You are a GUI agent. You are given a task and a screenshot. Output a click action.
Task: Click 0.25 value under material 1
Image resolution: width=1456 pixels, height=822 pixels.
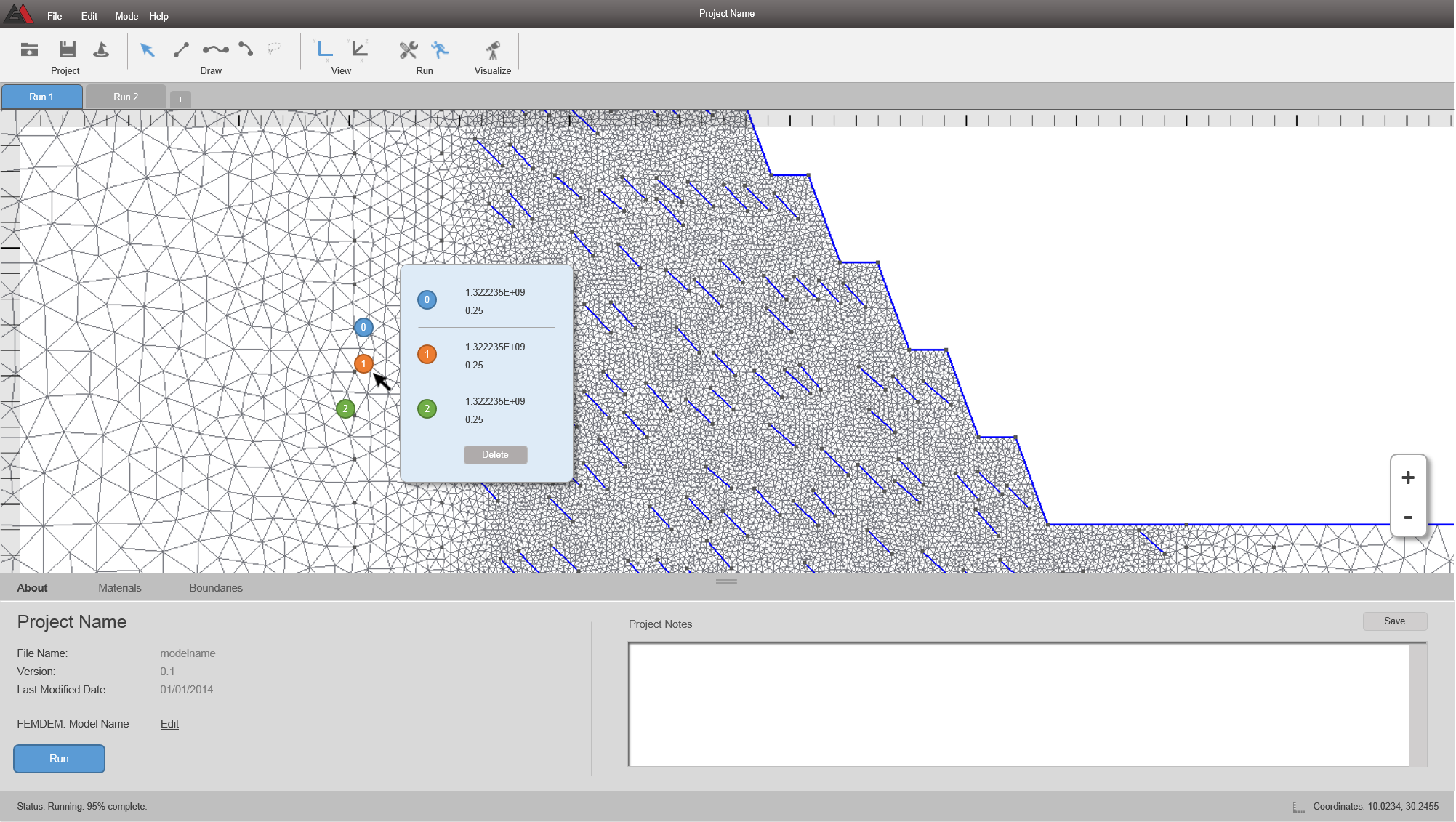pos(474,365)
